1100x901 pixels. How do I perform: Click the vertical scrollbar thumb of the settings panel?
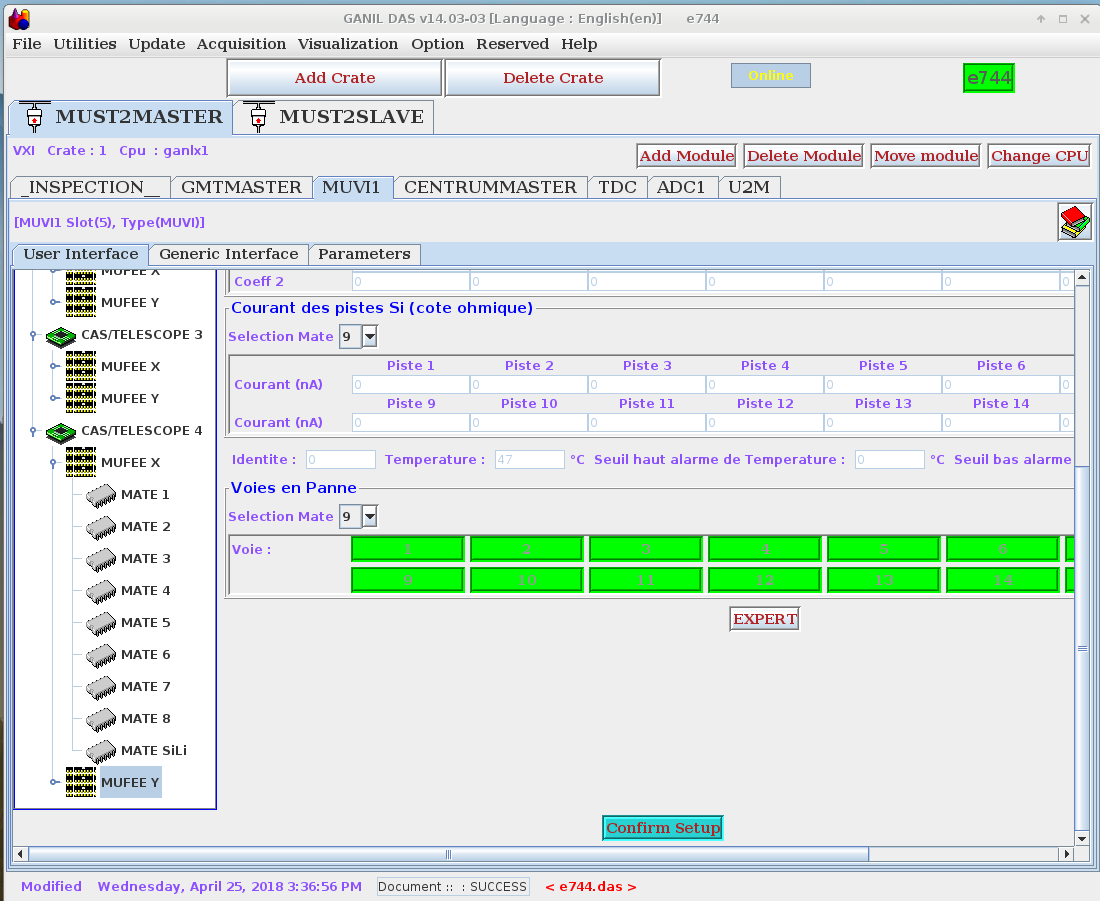point(1082,648)
